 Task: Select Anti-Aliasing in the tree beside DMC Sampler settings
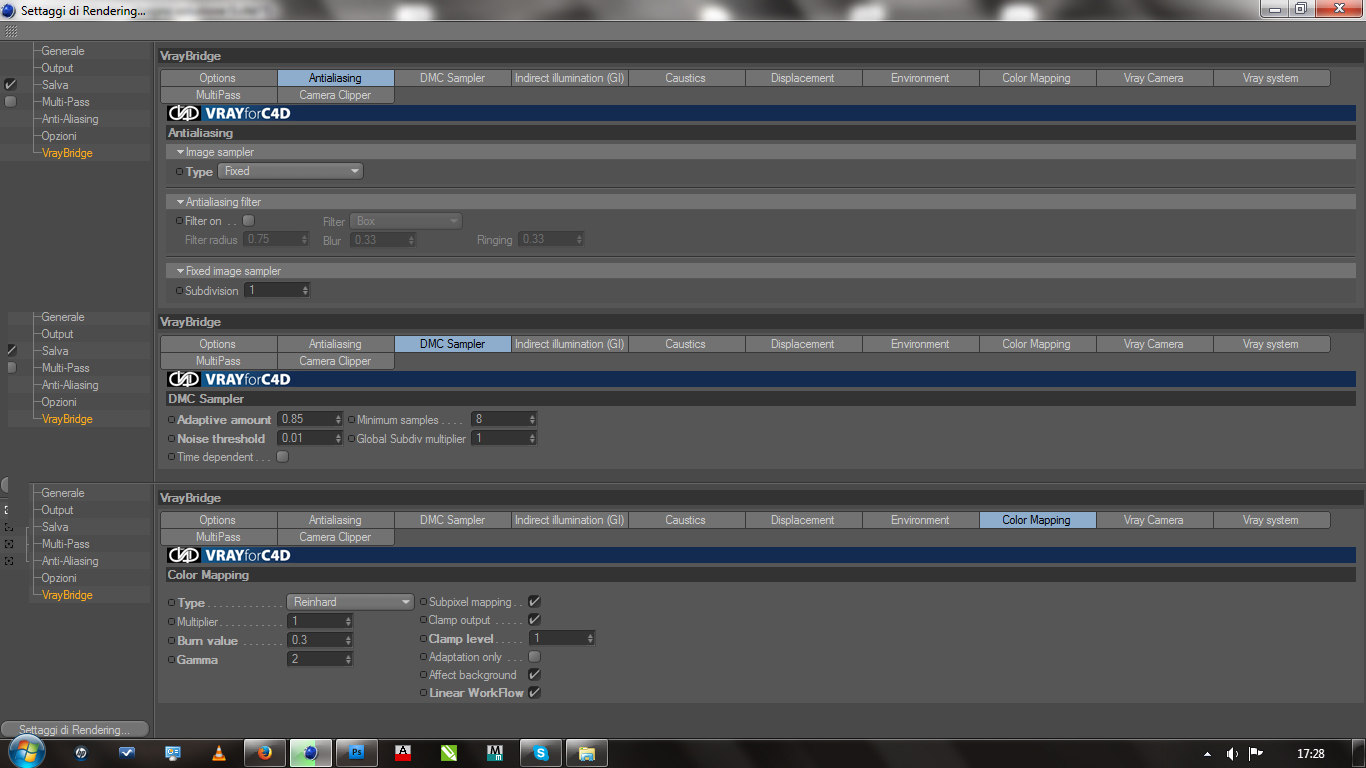(x=70, y=385)
